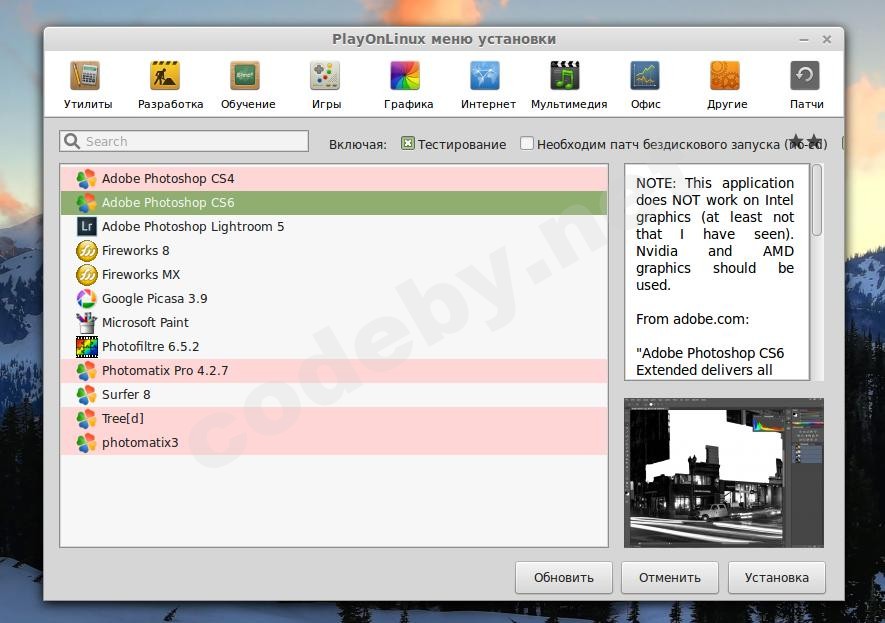The height and width of the screenshot is (623, 885).
Task: Click the Fireworks MX icon
Action: 86,274
